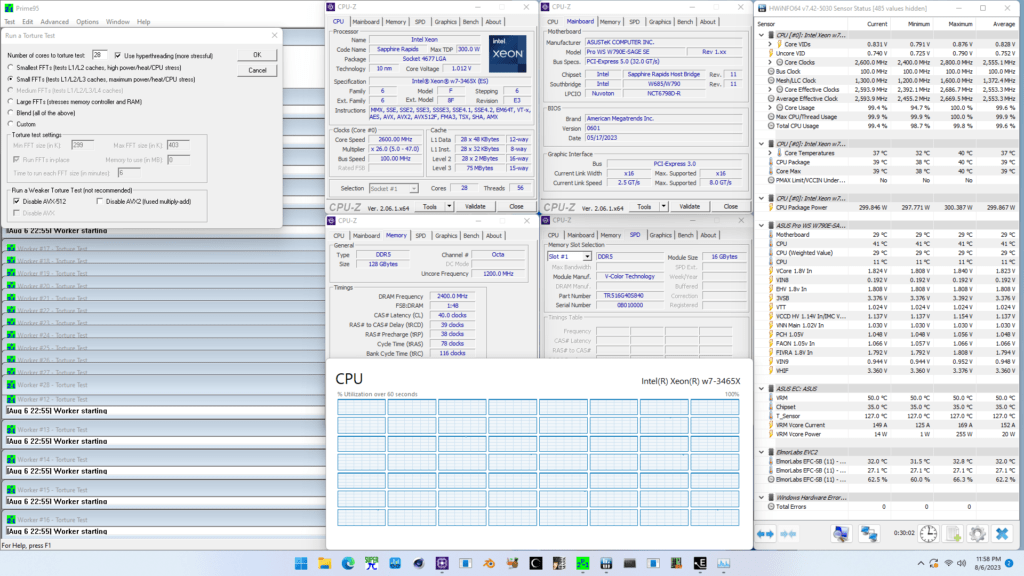
Task: Click Validate in CPU-Z mainboard window
Action: [689, 206]
